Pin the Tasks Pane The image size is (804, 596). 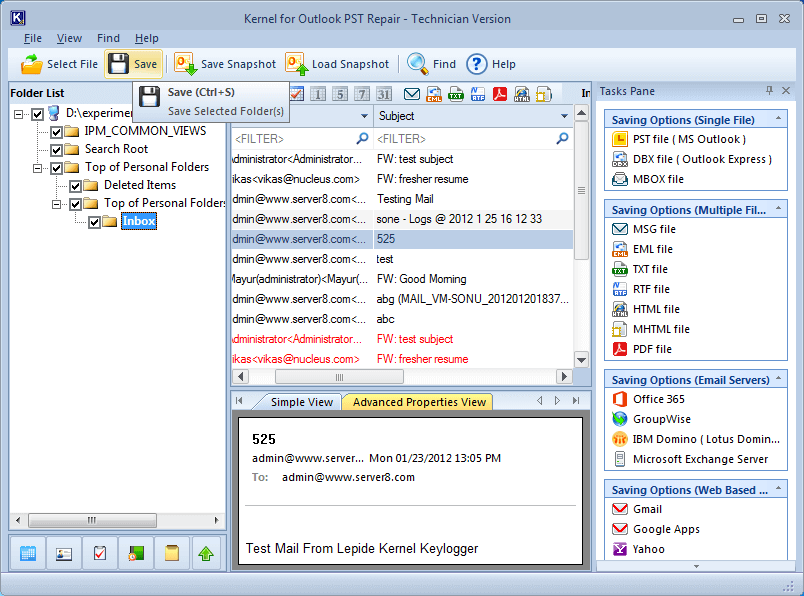point(769,90)
